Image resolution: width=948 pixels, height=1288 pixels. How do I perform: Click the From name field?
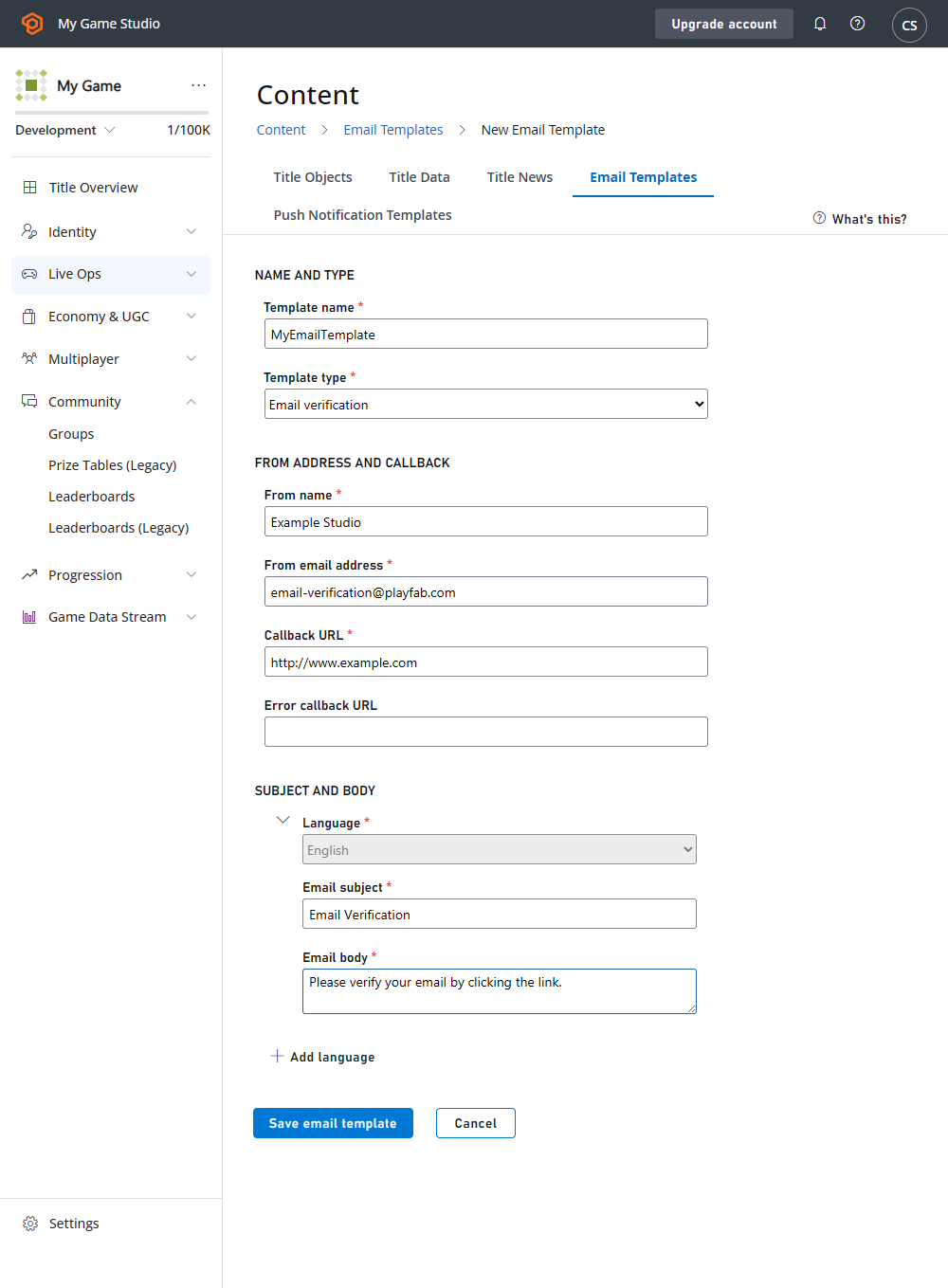point(486,521)
